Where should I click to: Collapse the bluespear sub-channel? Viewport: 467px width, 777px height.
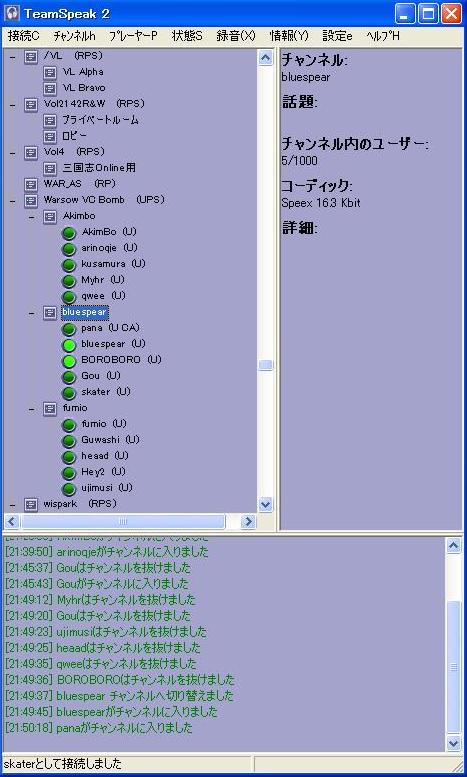point(32,313)
